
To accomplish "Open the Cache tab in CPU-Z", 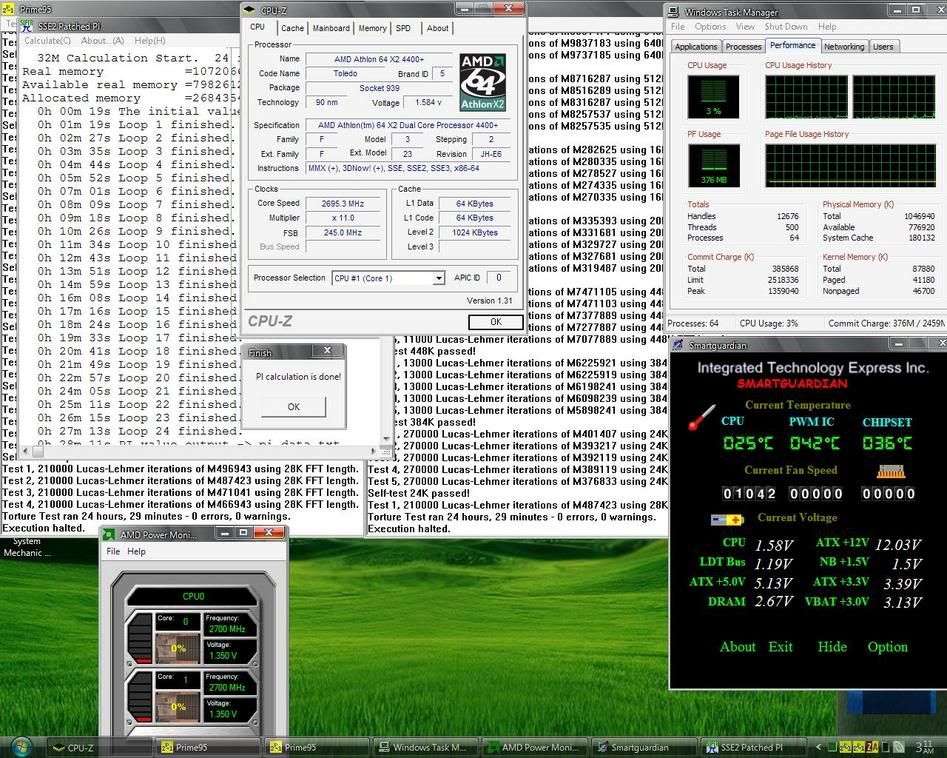I will [292, 28].
